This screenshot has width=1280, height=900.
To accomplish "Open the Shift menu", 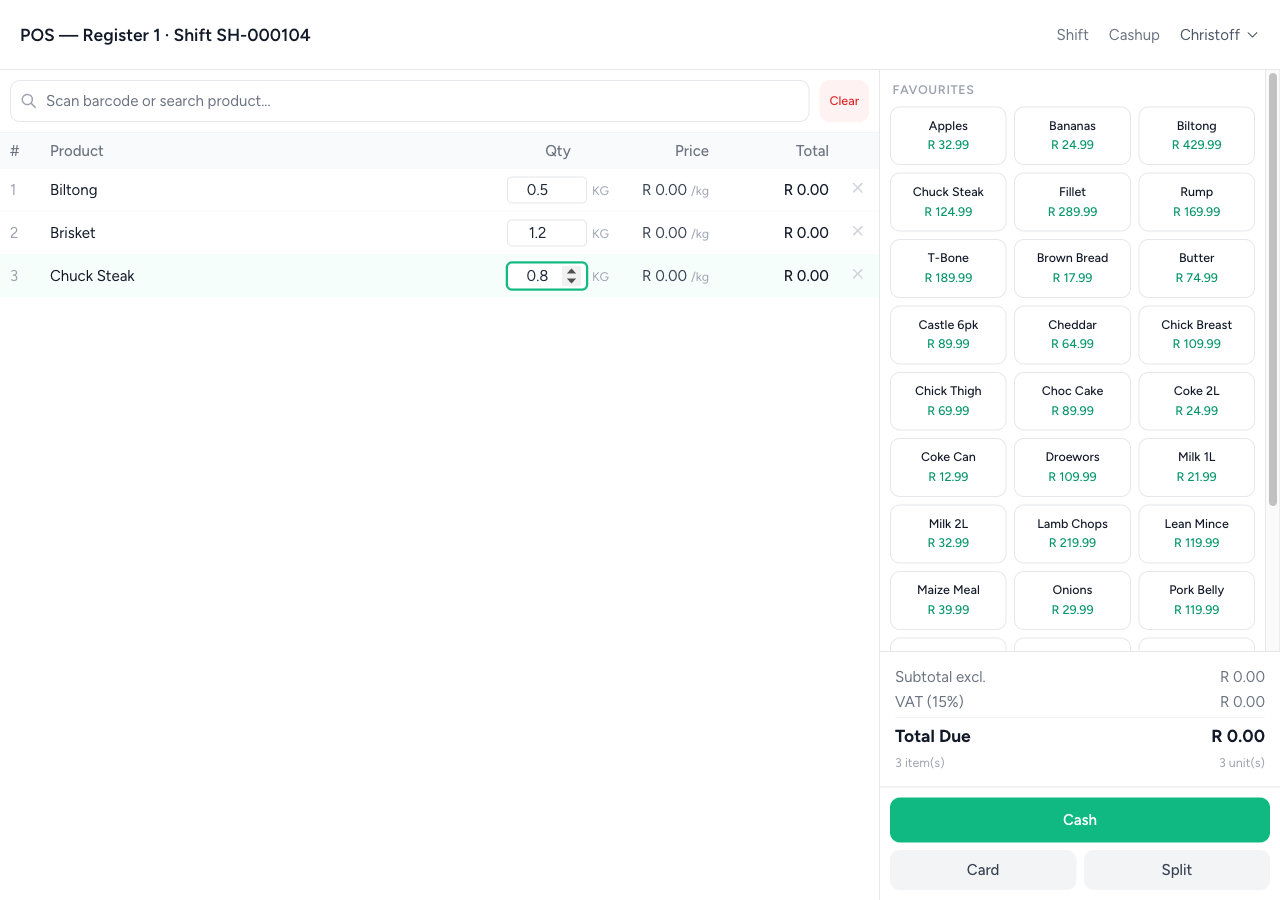I will [x=1072, y=35].
